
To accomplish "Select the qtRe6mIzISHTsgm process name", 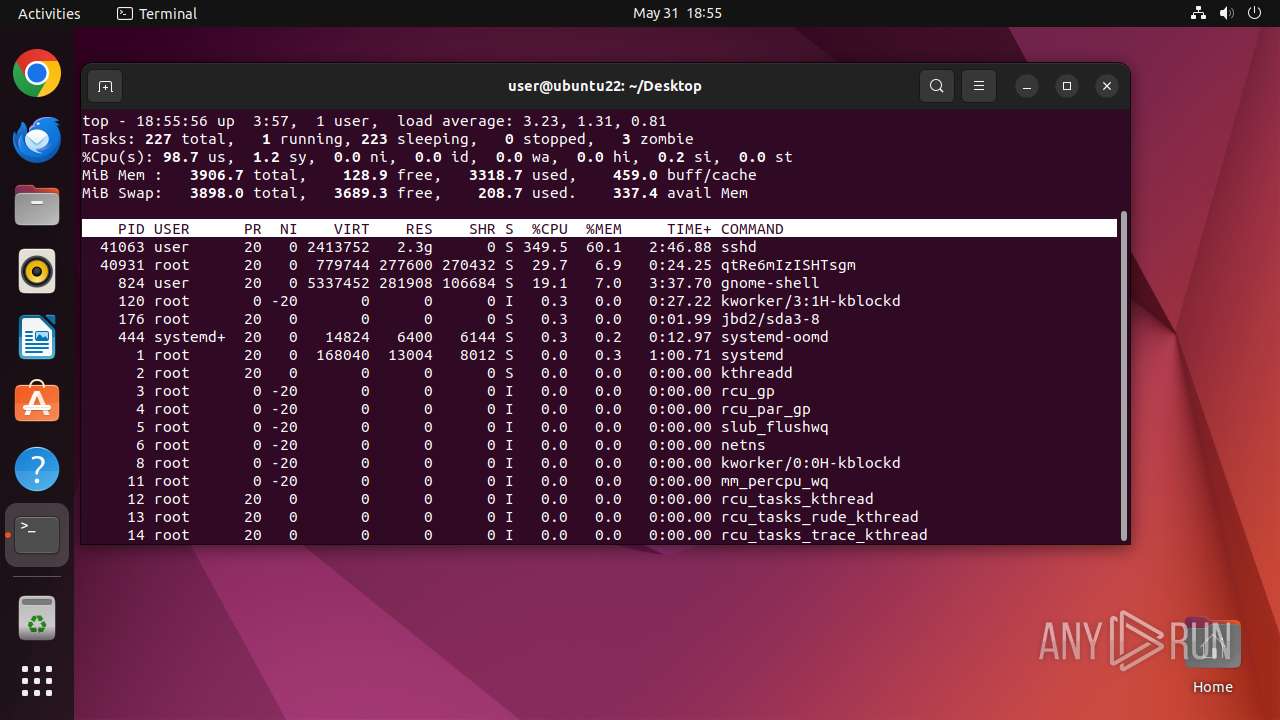I will tap(788, 265).
